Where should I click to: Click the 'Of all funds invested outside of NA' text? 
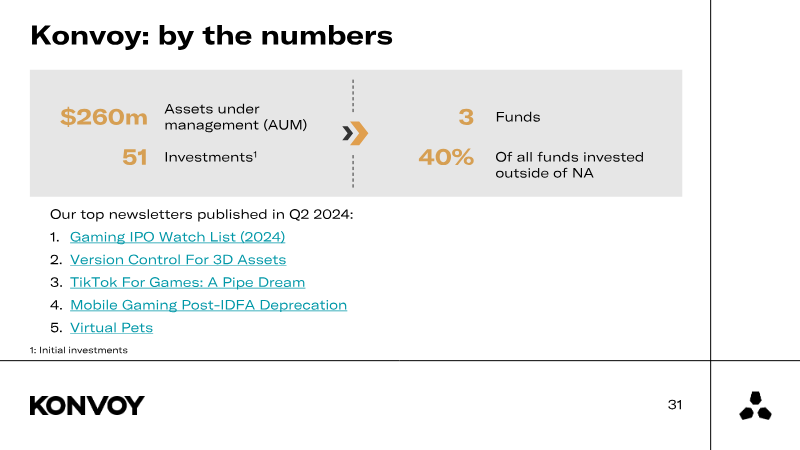point(569,165)
